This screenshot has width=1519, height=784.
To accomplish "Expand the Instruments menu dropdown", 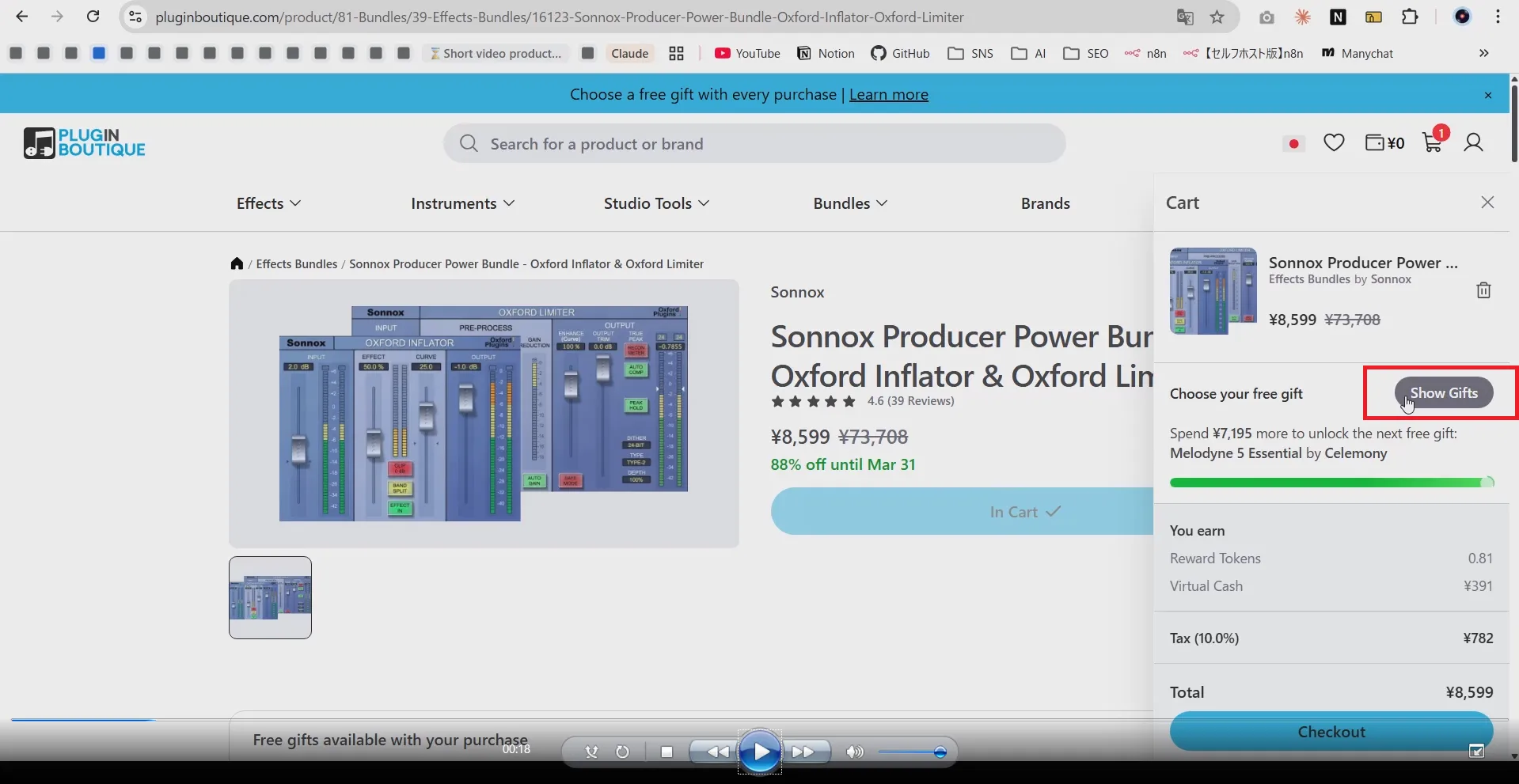I will pyautogui.click(x=462, y=203).
